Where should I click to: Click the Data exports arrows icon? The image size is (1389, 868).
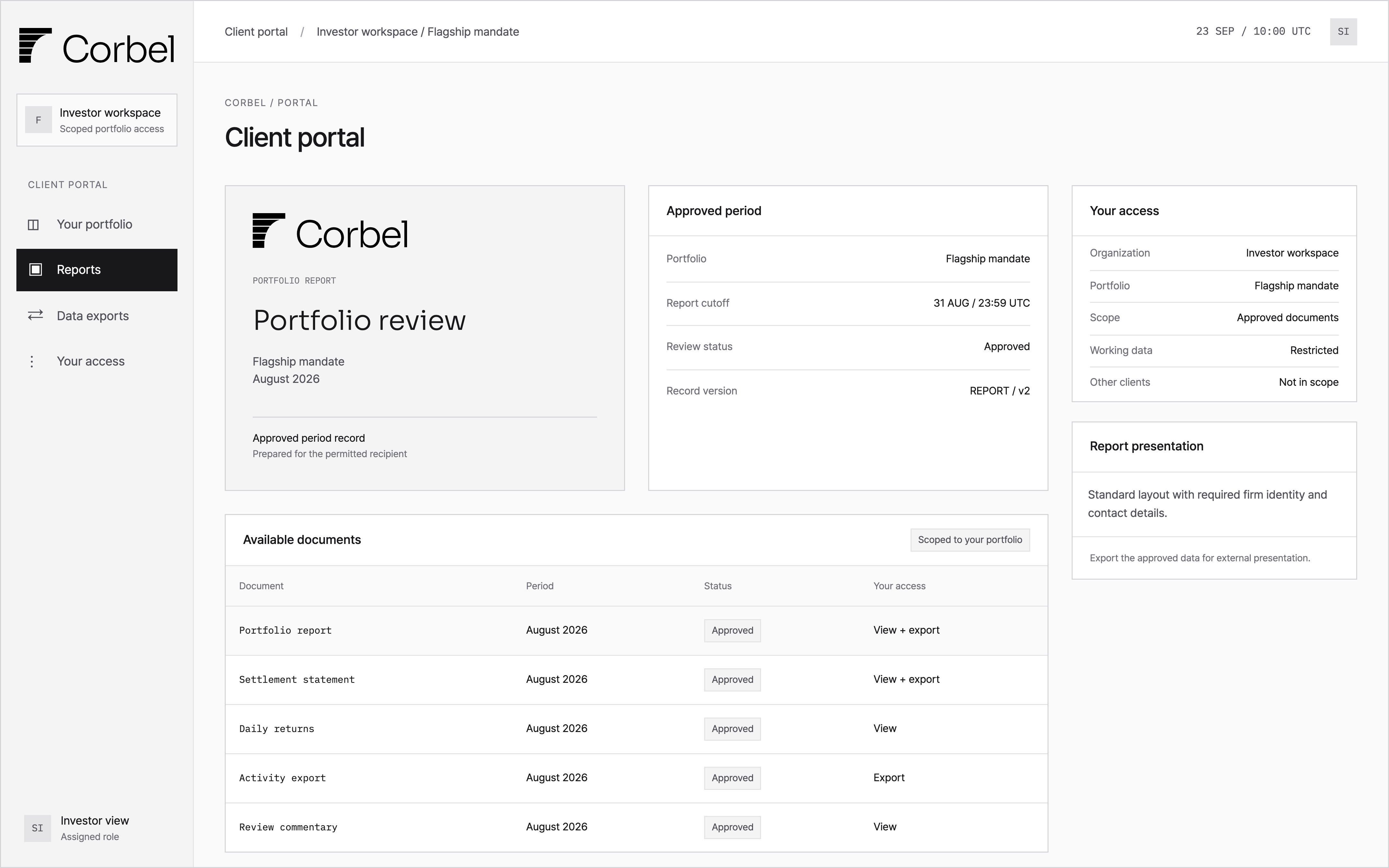[x=36, y=315]
